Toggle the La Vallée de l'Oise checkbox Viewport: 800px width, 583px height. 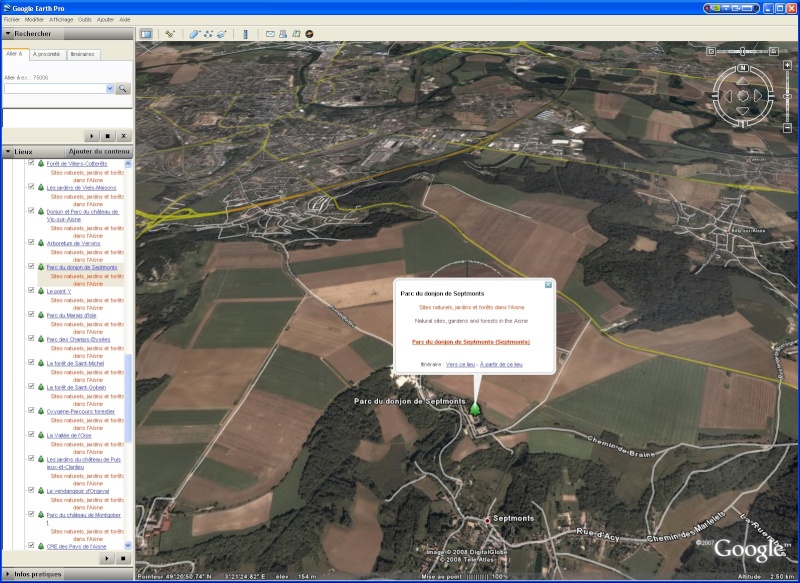pos(31,435)
